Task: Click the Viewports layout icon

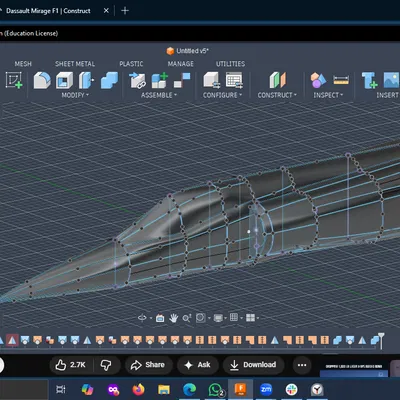Action: [x=250, y=318]
